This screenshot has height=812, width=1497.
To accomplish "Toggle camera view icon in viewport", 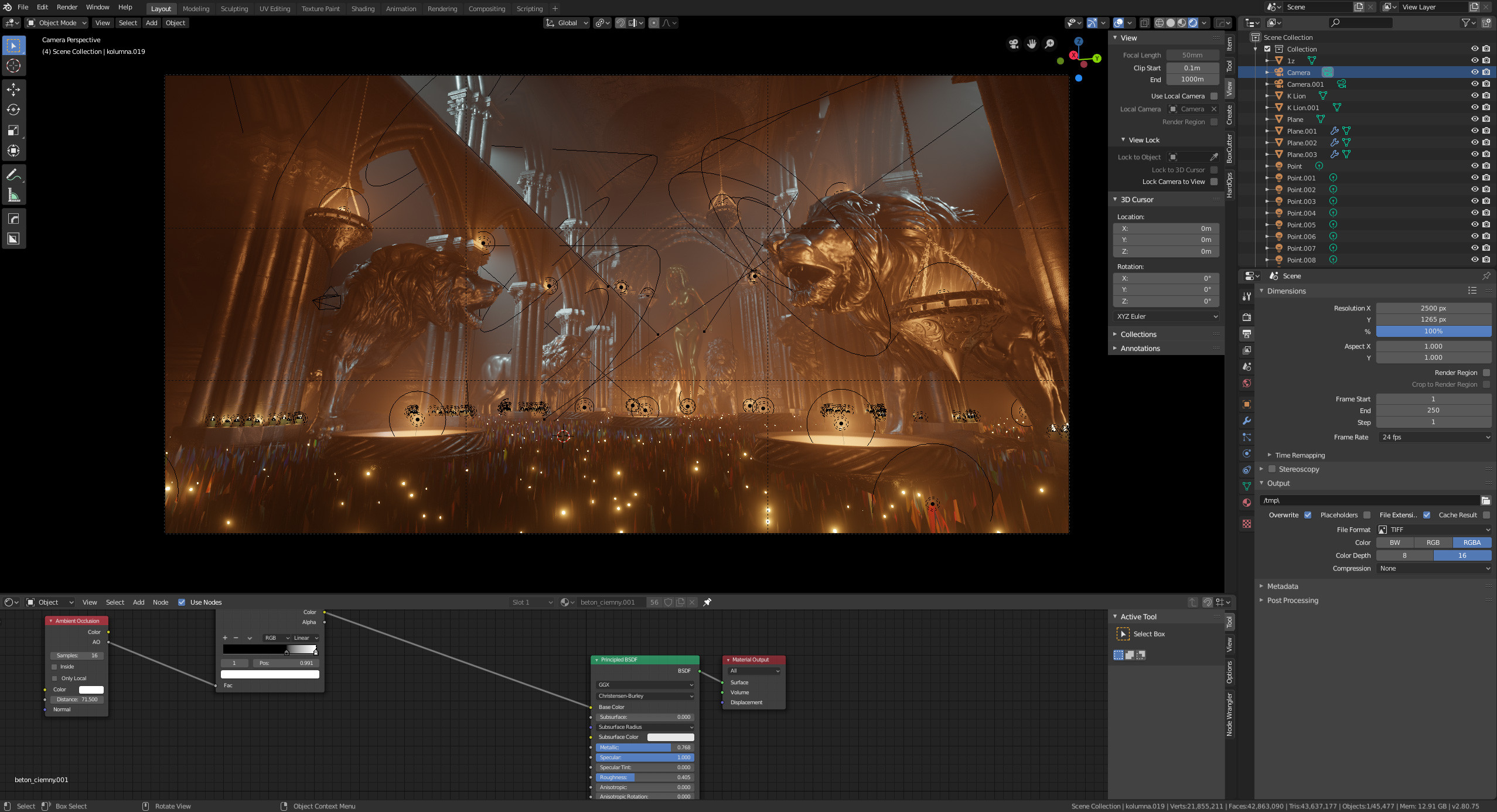I will tap(1013, 44).
